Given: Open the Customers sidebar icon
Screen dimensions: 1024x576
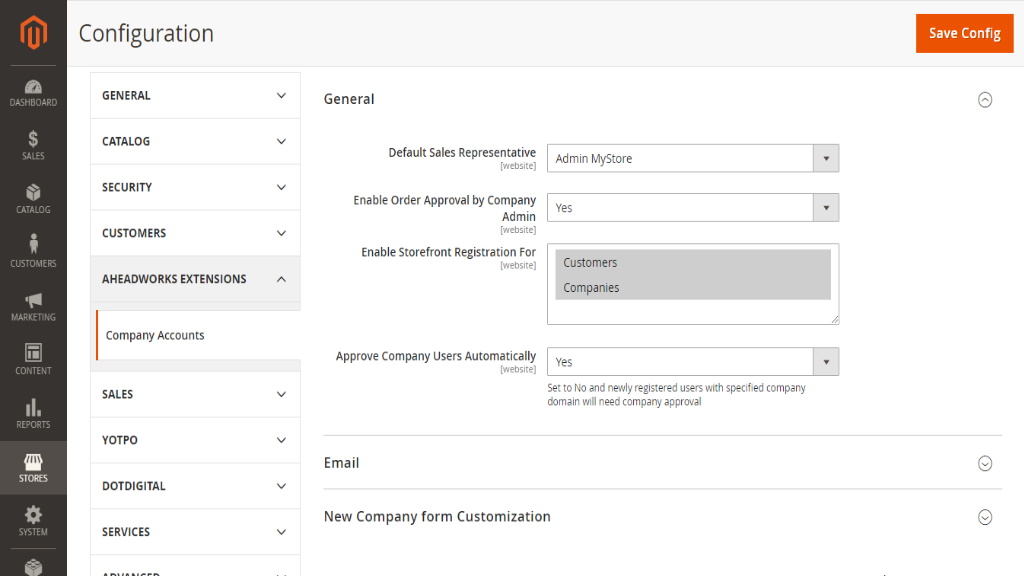Looking at the screenshot, I should (x=33, y=252).
